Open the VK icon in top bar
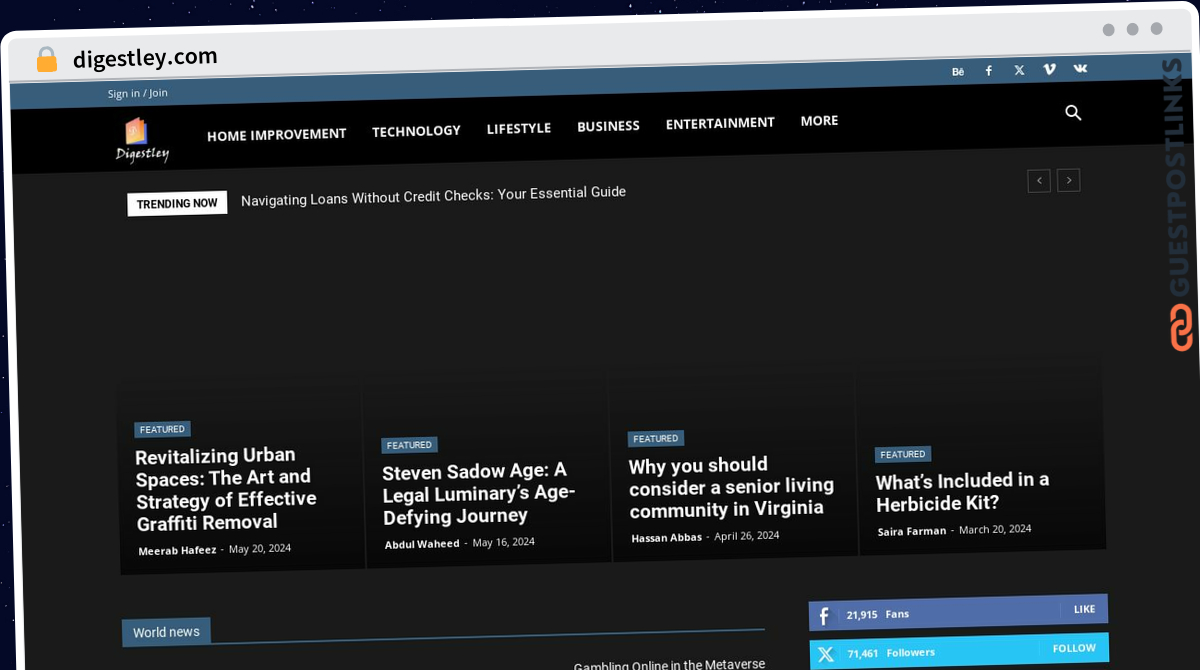Viewport: 1200px width, 670px height. click(x=1080, y=68)
